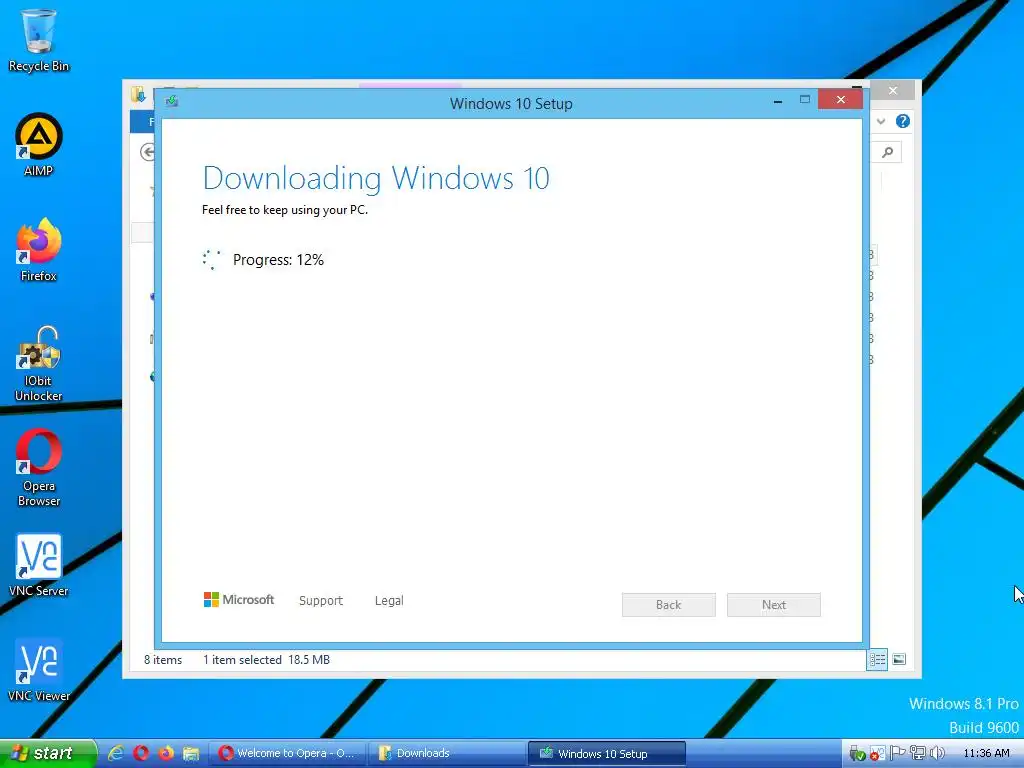This screenshot has height=768, width=1024.
Task: Click the back arrow in Downloads window
Action: click(148, 152)
